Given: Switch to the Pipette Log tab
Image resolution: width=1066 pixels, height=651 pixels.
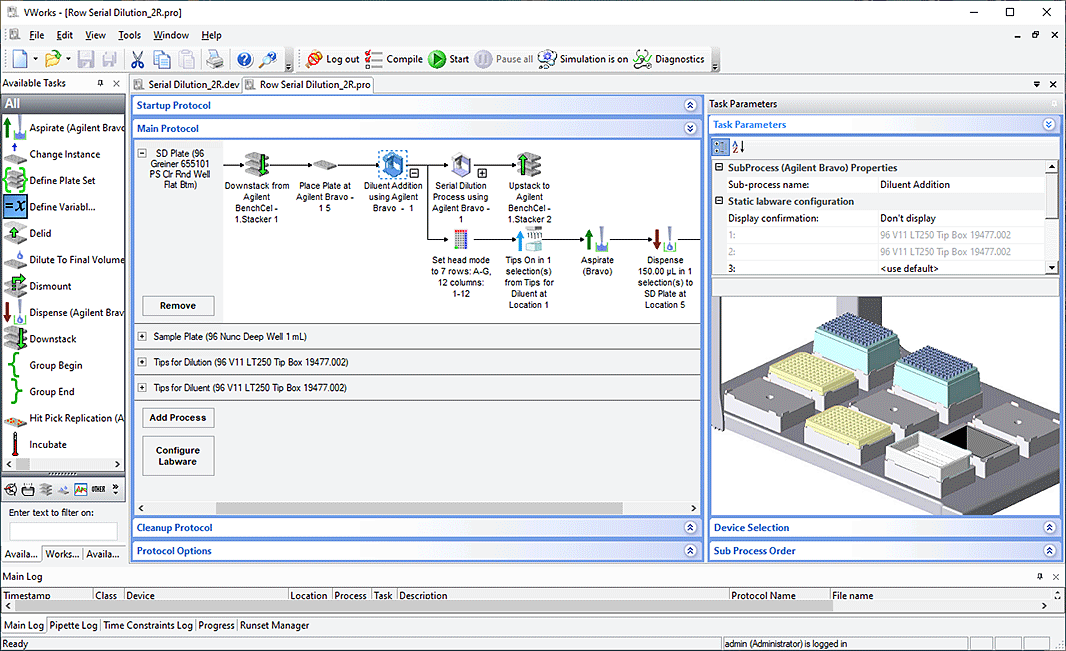Looking at the screenshot, I should point(73,626).
